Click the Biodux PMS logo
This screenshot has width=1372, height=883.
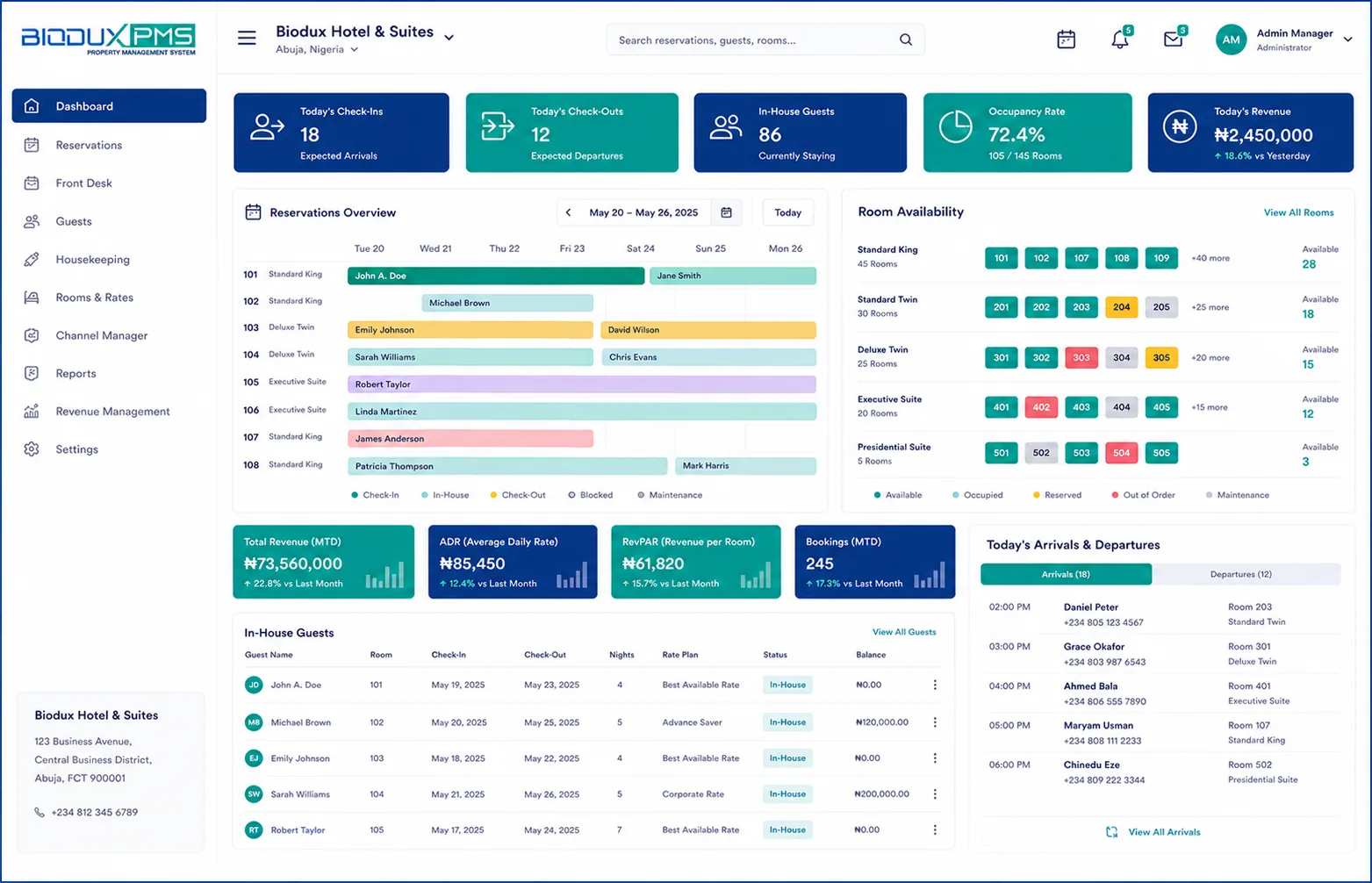(x=108, y=39)
